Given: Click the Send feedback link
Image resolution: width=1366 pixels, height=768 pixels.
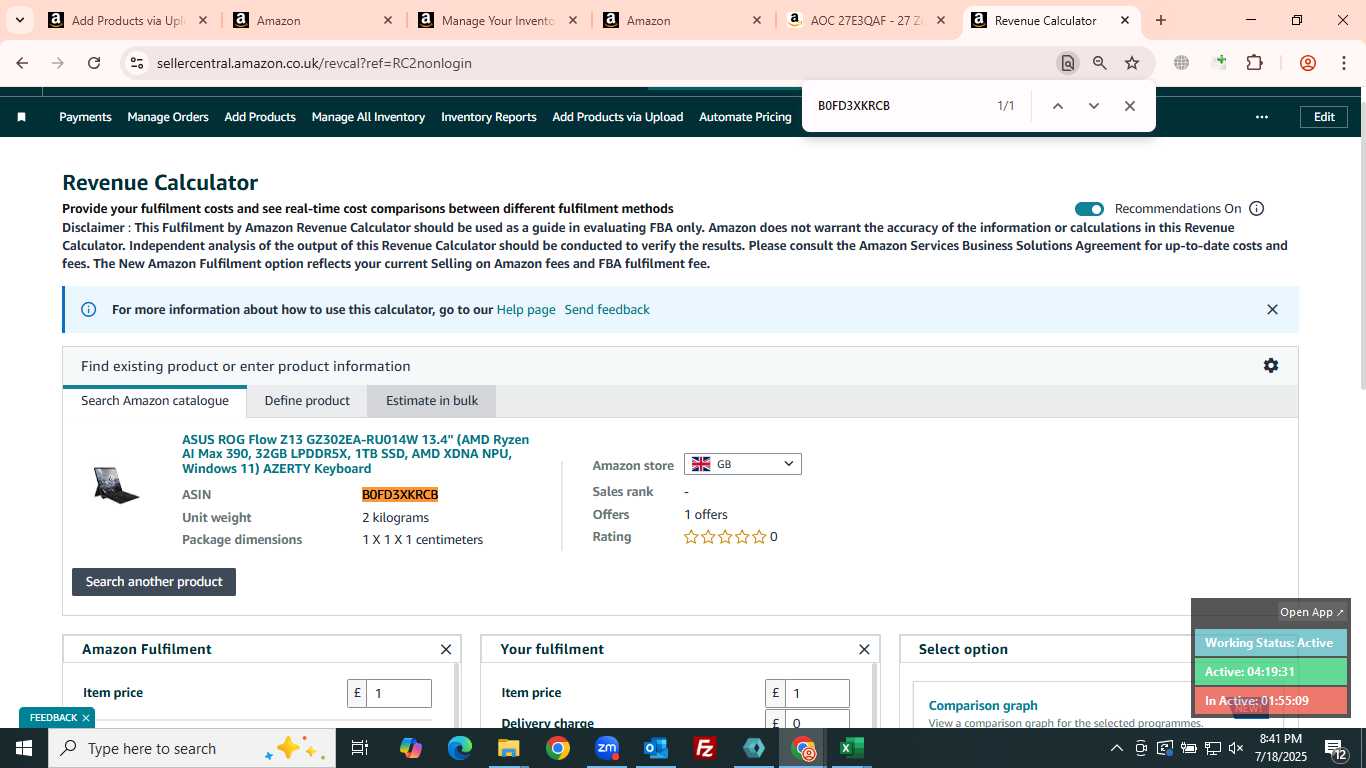Looking at the screenshot, I should [607, 310].
